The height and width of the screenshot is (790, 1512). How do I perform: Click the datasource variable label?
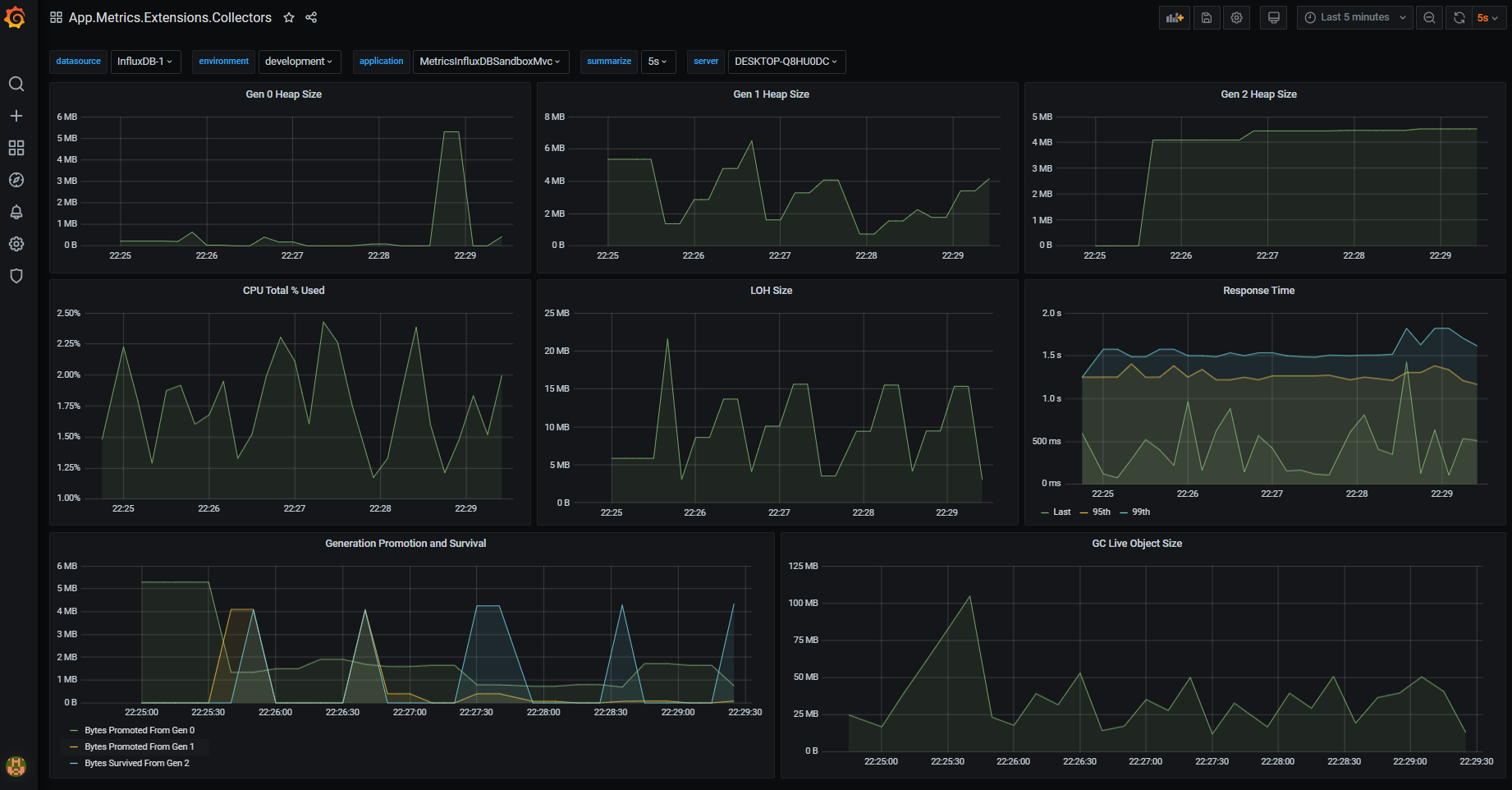pyautogui.click(x=78, y=62)
